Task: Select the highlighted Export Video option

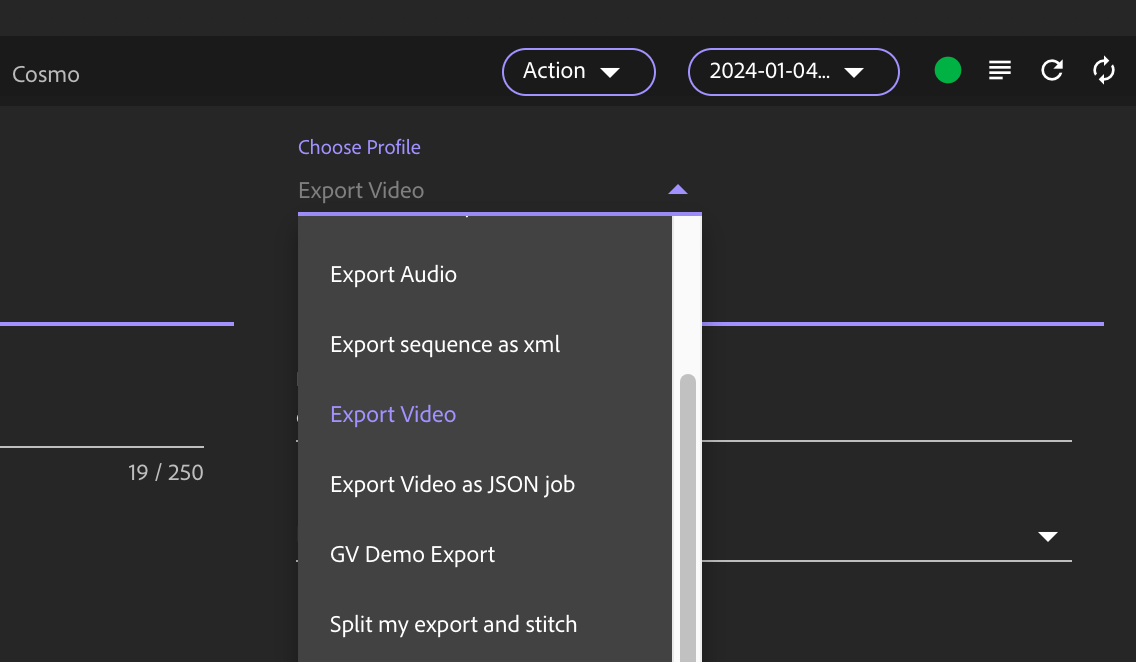Action: tap(393, 415)
